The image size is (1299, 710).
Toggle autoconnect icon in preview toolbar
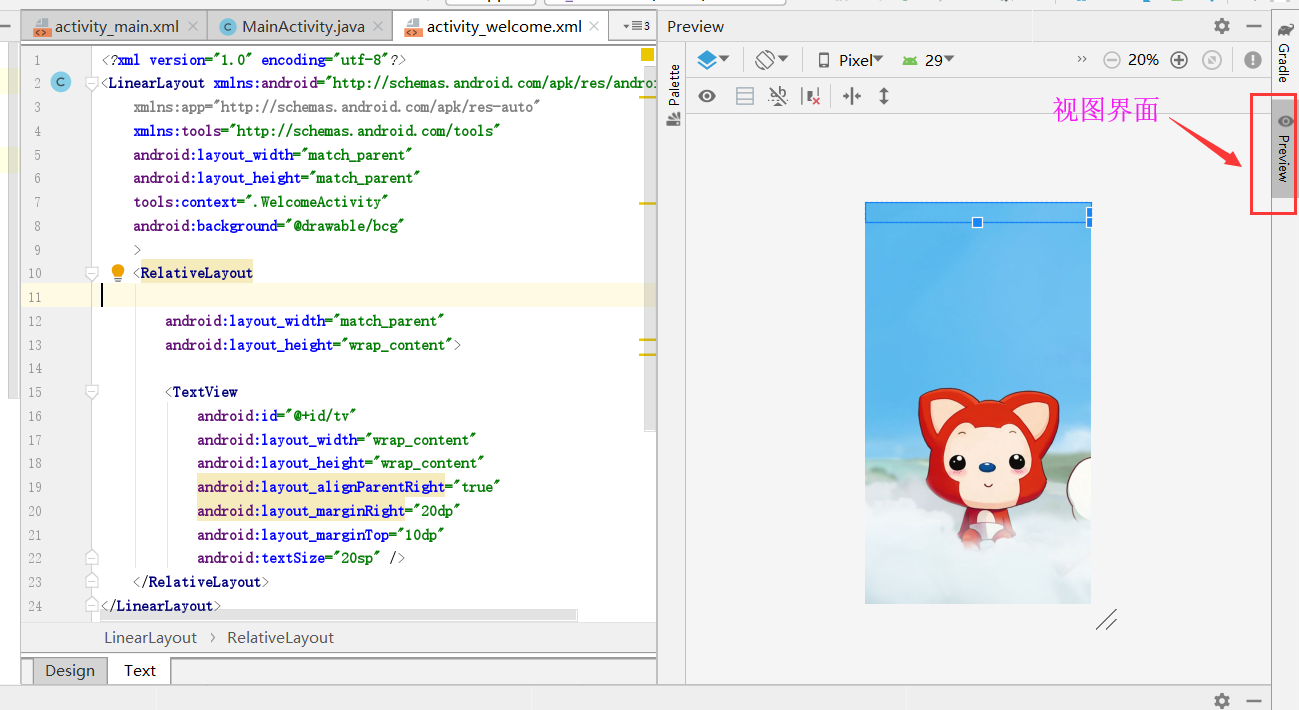pos(778,96)
